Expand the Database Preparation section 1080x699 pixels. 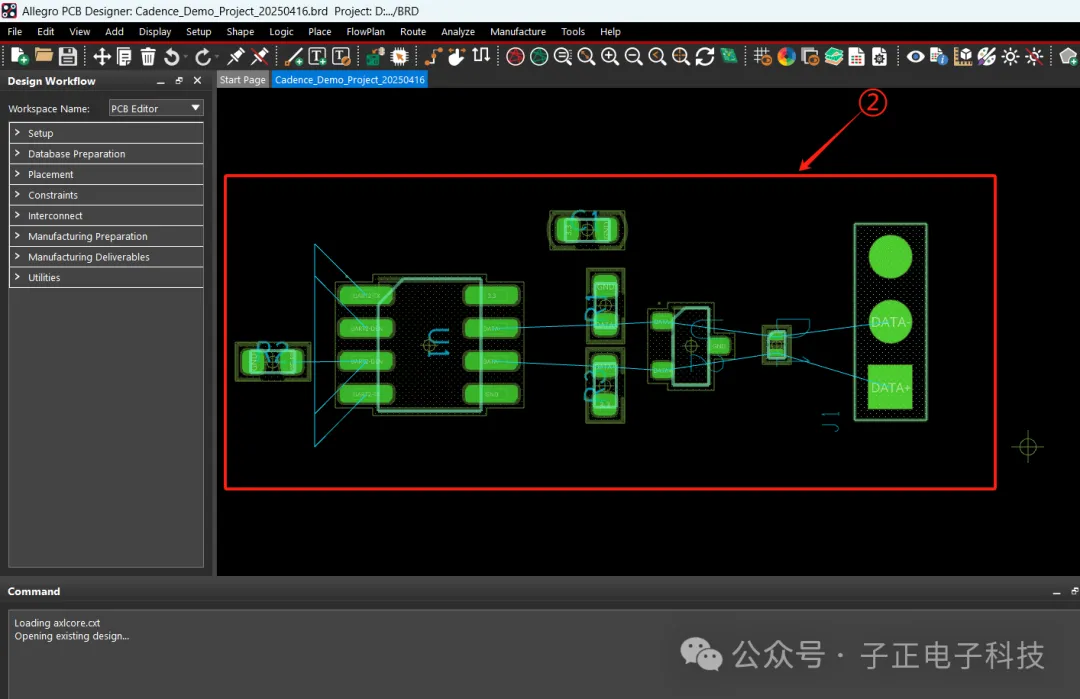pyautogui.click(x=106, y=154)
